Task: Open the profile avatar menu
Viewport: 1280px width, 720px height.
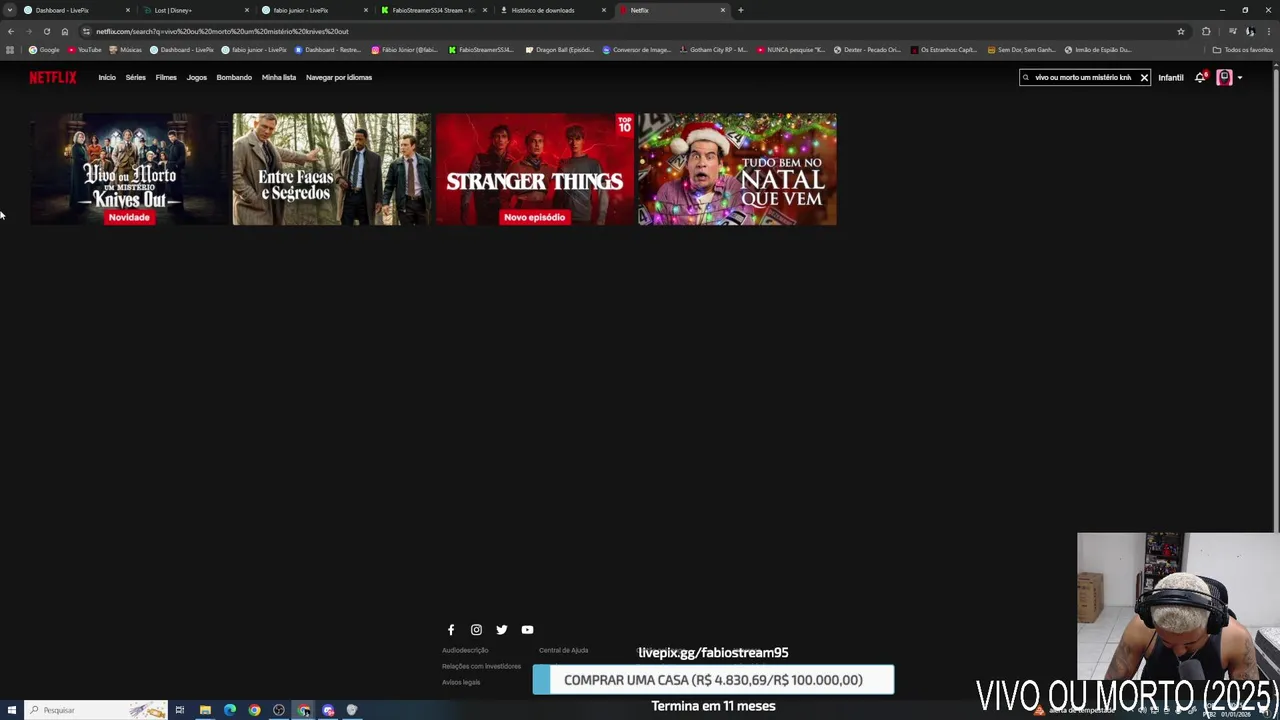Action: 1224,77
